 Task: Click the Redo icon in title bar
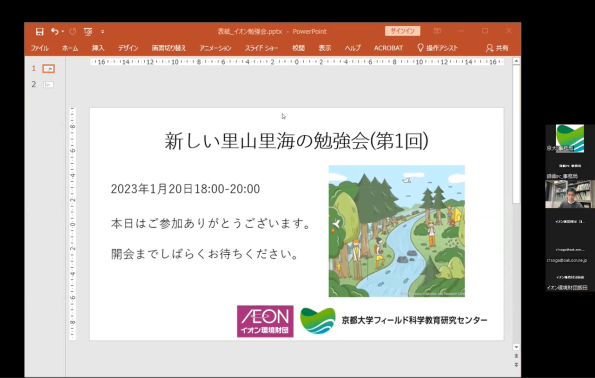tap(73, 32)
